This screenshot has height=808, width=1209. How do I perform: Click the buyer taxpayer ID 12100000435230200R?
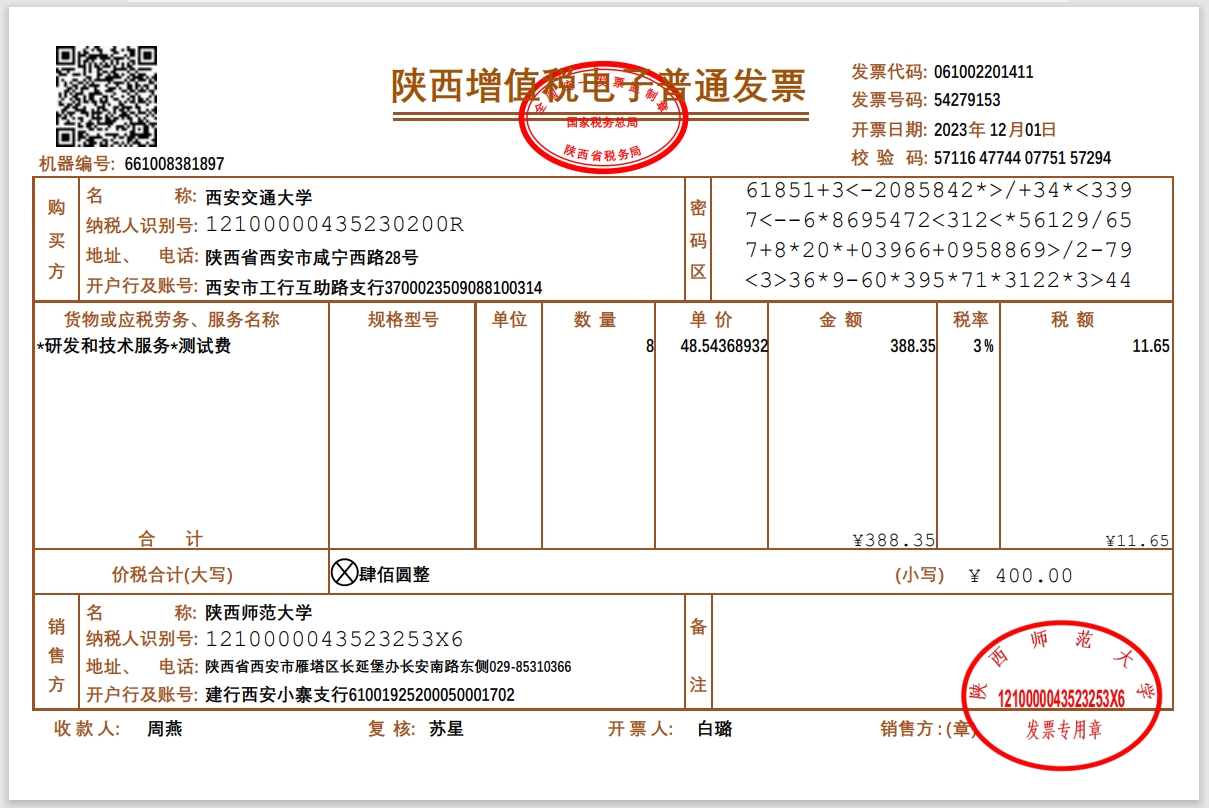[334, 225]
